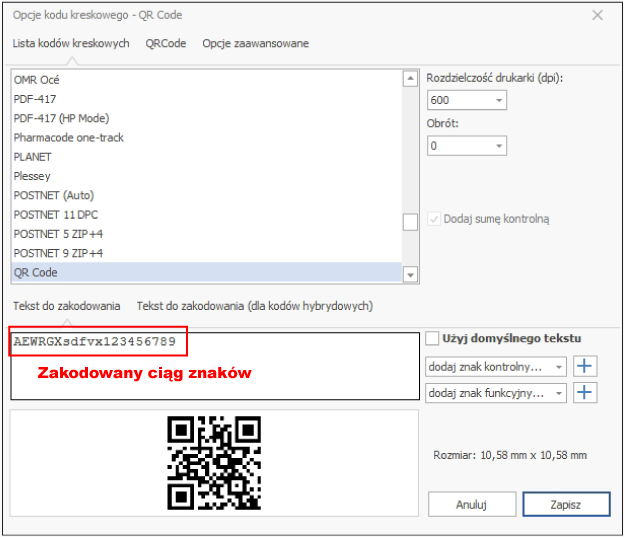This screenshot has height=537, width=624.
Task: Select OMR Océ in the barcode list
Action: [x=207, y=80]
